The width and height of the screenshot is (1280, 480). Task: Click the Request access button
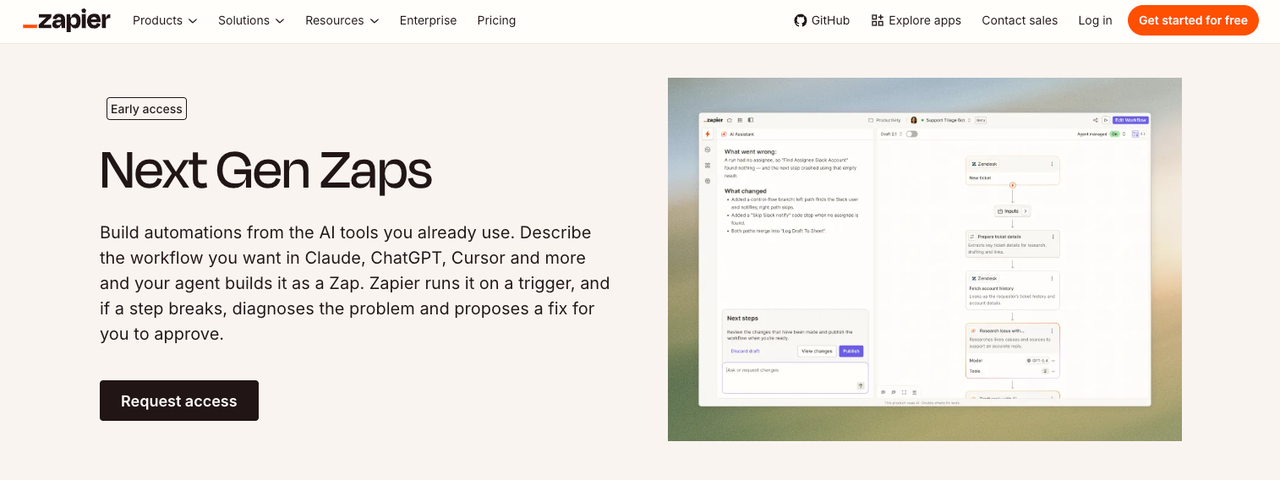(x=179, y=400)
